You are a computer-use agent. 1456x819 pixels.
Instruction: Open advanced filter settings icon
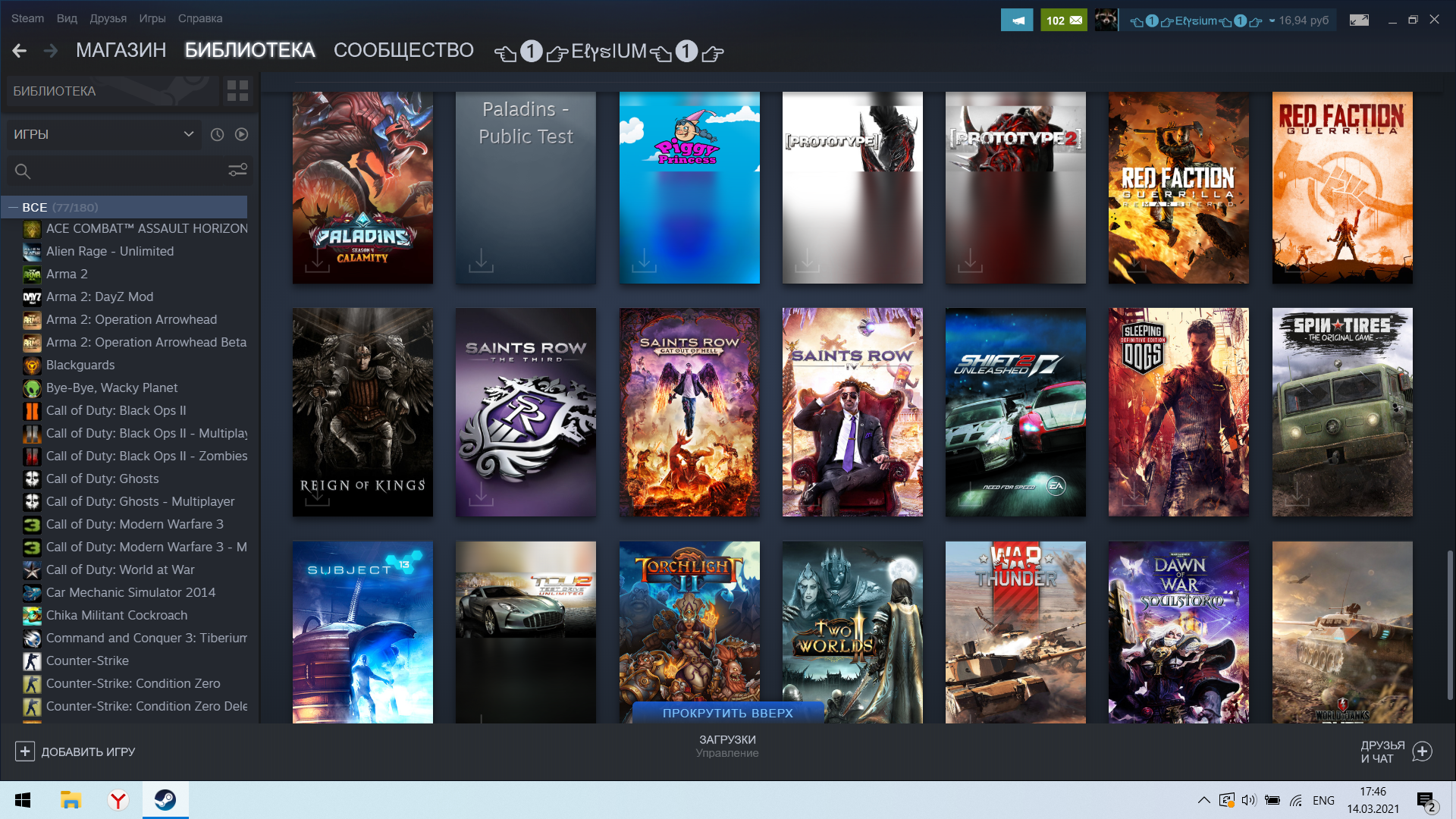[237, 171]
